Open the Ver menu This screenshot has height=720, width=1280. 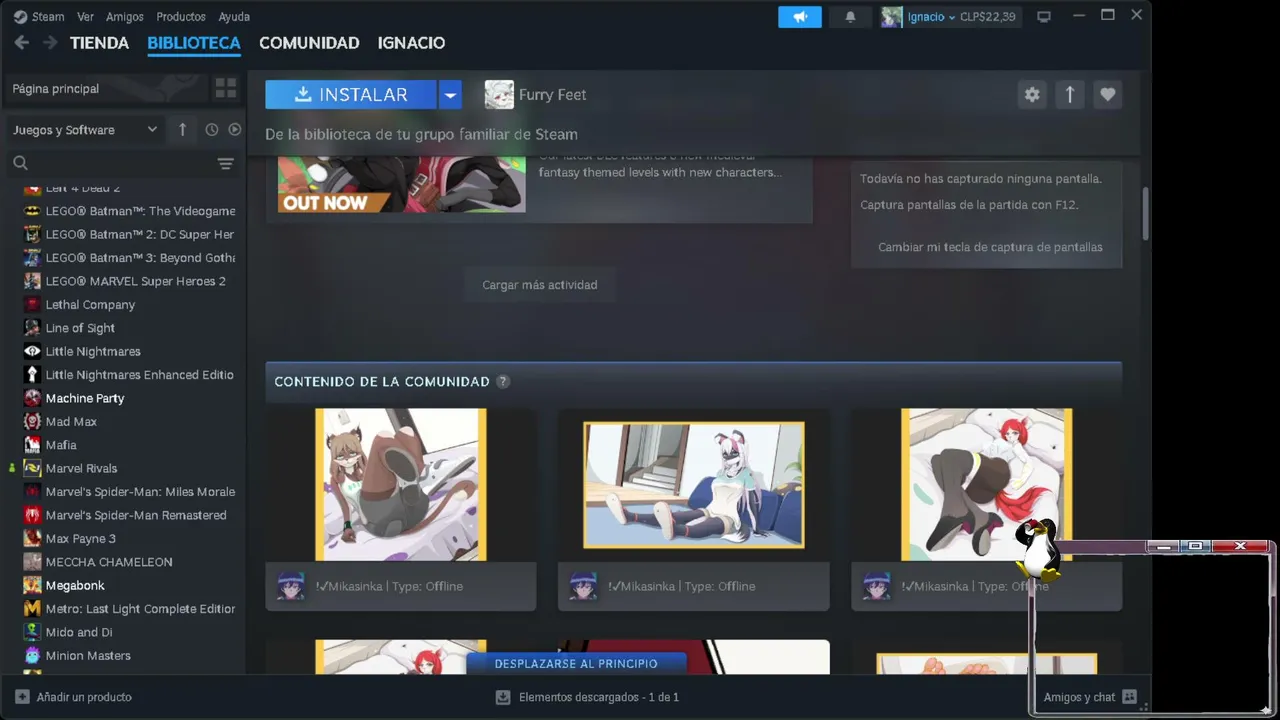pos(85,17)
